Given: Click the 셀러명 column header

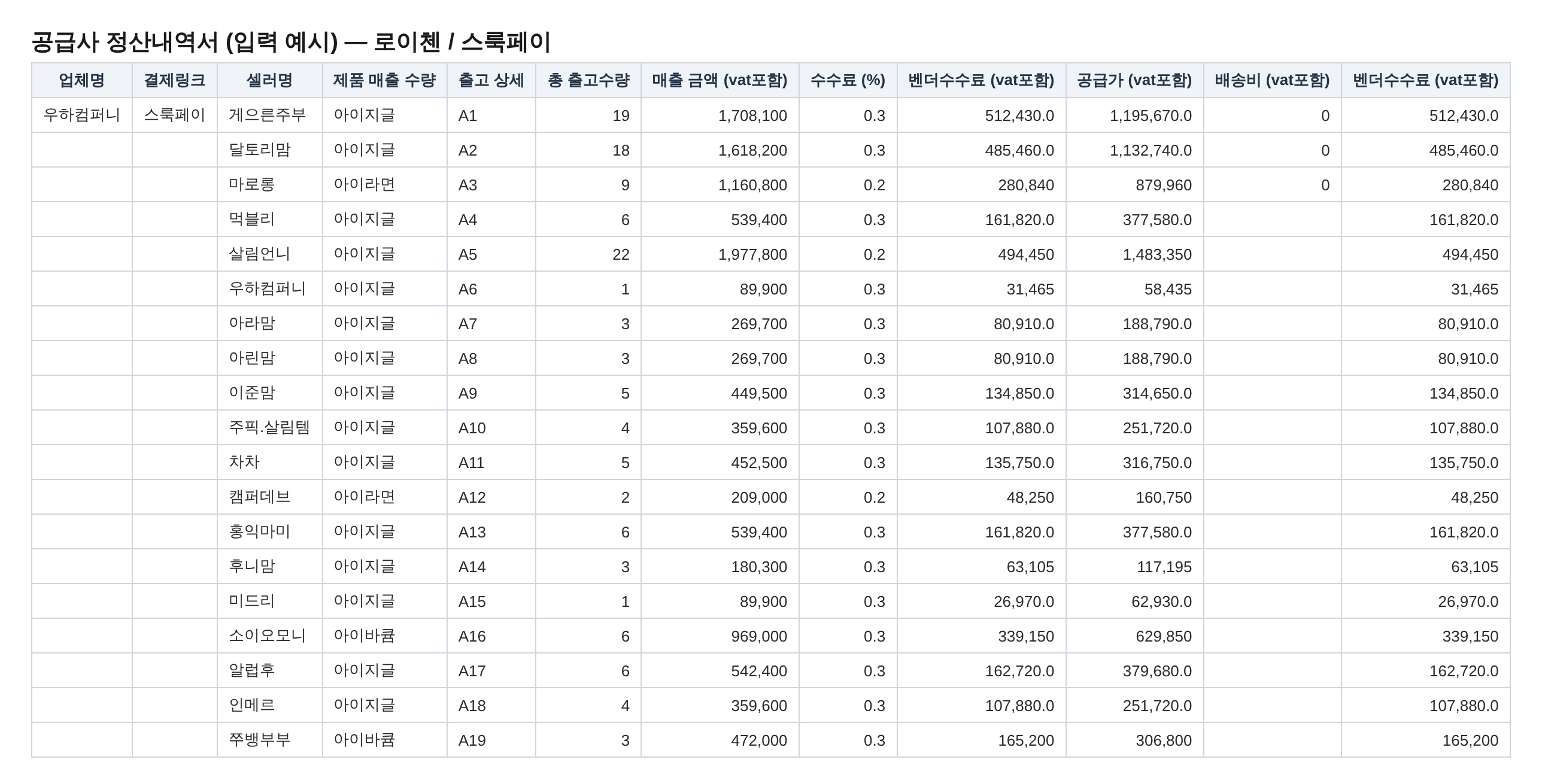Looking at the screenshot, I should [x=270, y=80].
